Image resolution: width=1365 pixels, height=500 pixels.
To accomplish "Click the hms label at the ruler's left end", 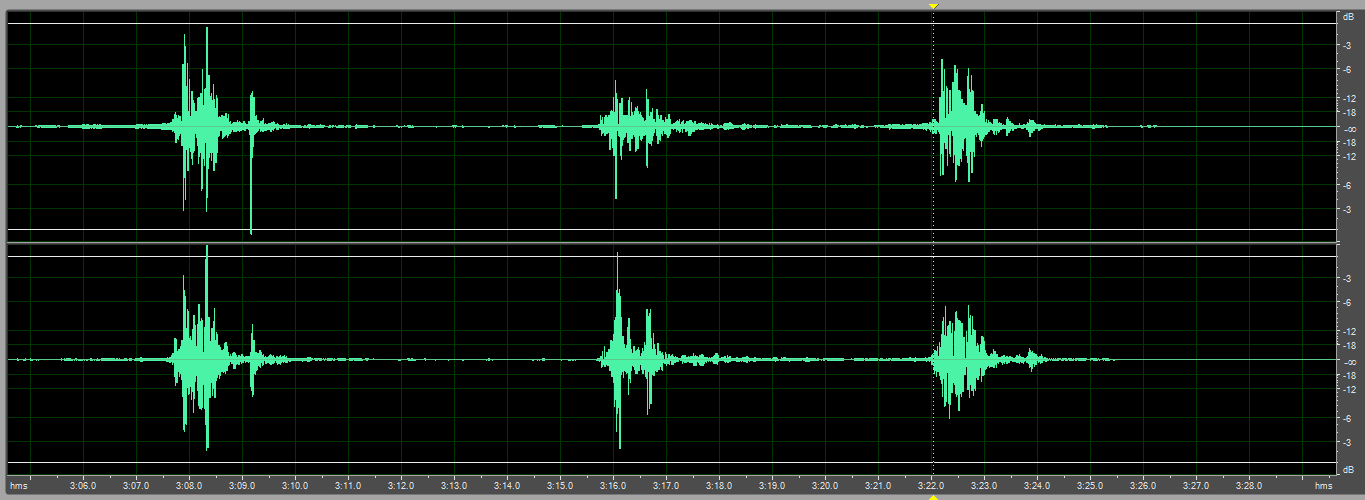I will coord(18,486).
